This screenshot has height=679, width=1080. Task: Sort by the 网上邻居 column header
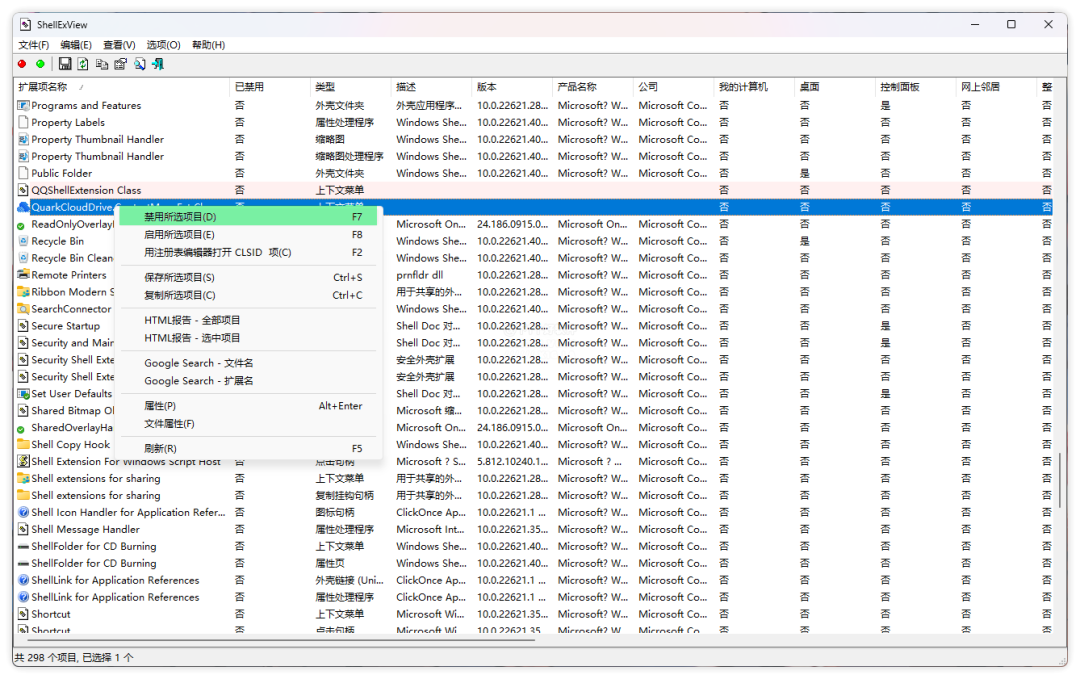[996, 87]
